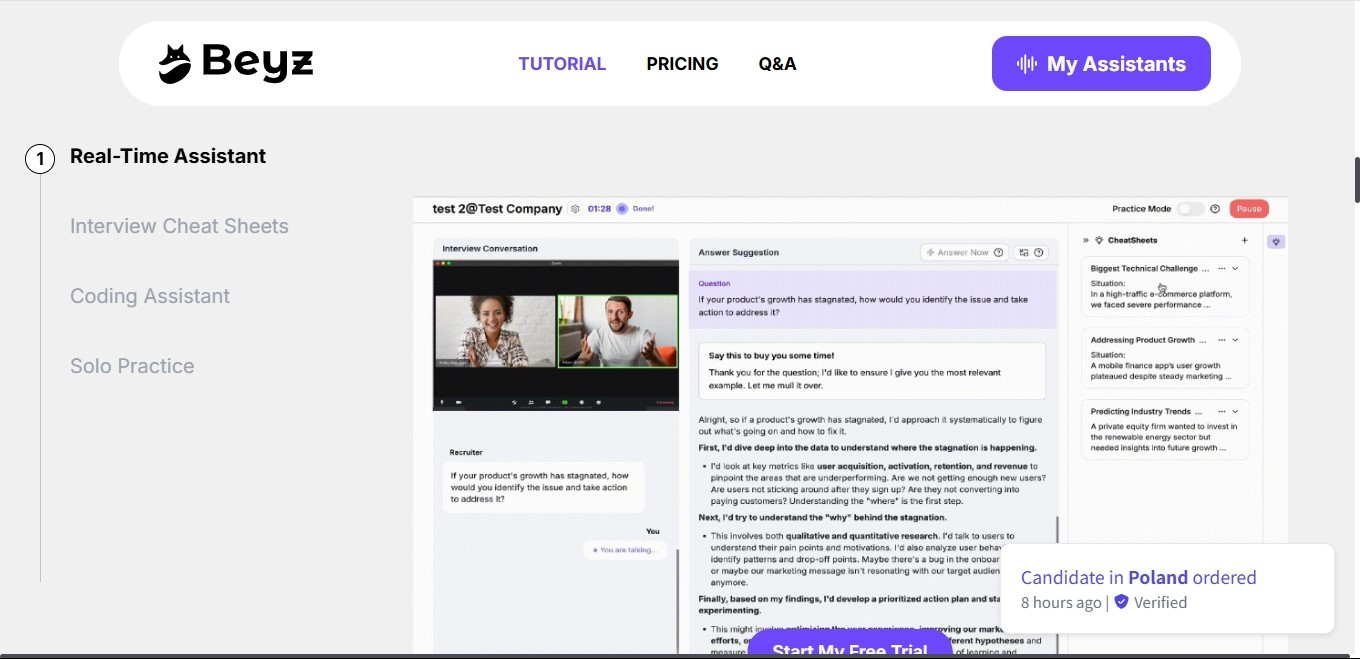Click the Zoom interview video thumbnail
This screenshot has height=659, width=1360.
coord(555,335)
